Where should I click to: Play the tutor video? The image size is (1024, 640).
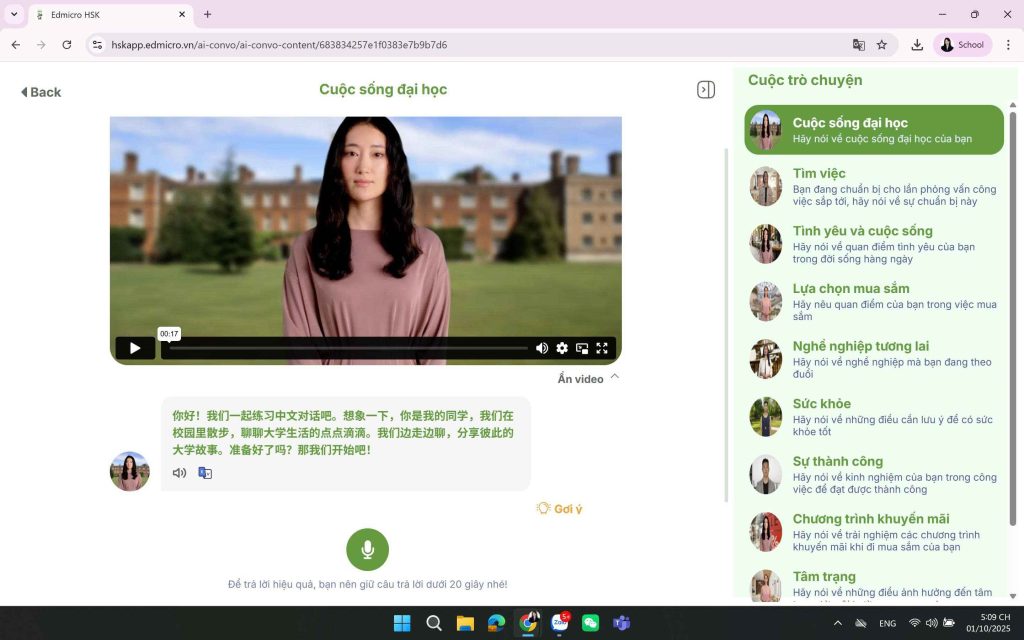point(134,348)
